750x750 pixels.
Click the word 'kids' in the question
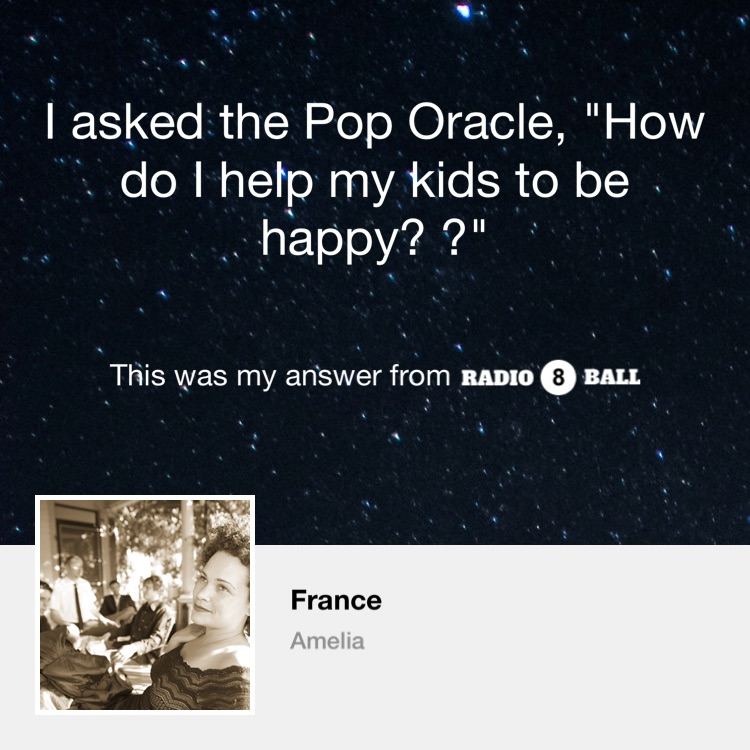(x=455, y=181)
